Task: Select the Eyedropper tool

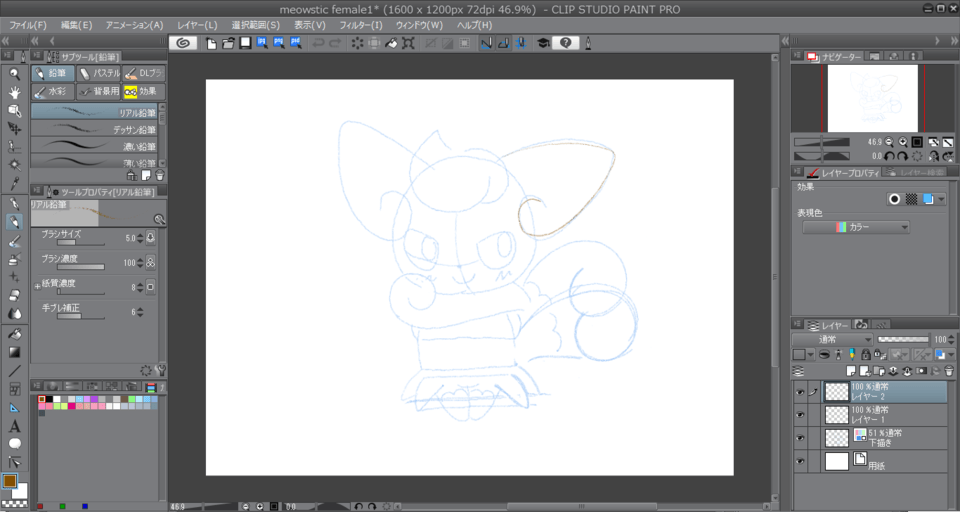Action: pyautogui.click(x=15, y=183)
